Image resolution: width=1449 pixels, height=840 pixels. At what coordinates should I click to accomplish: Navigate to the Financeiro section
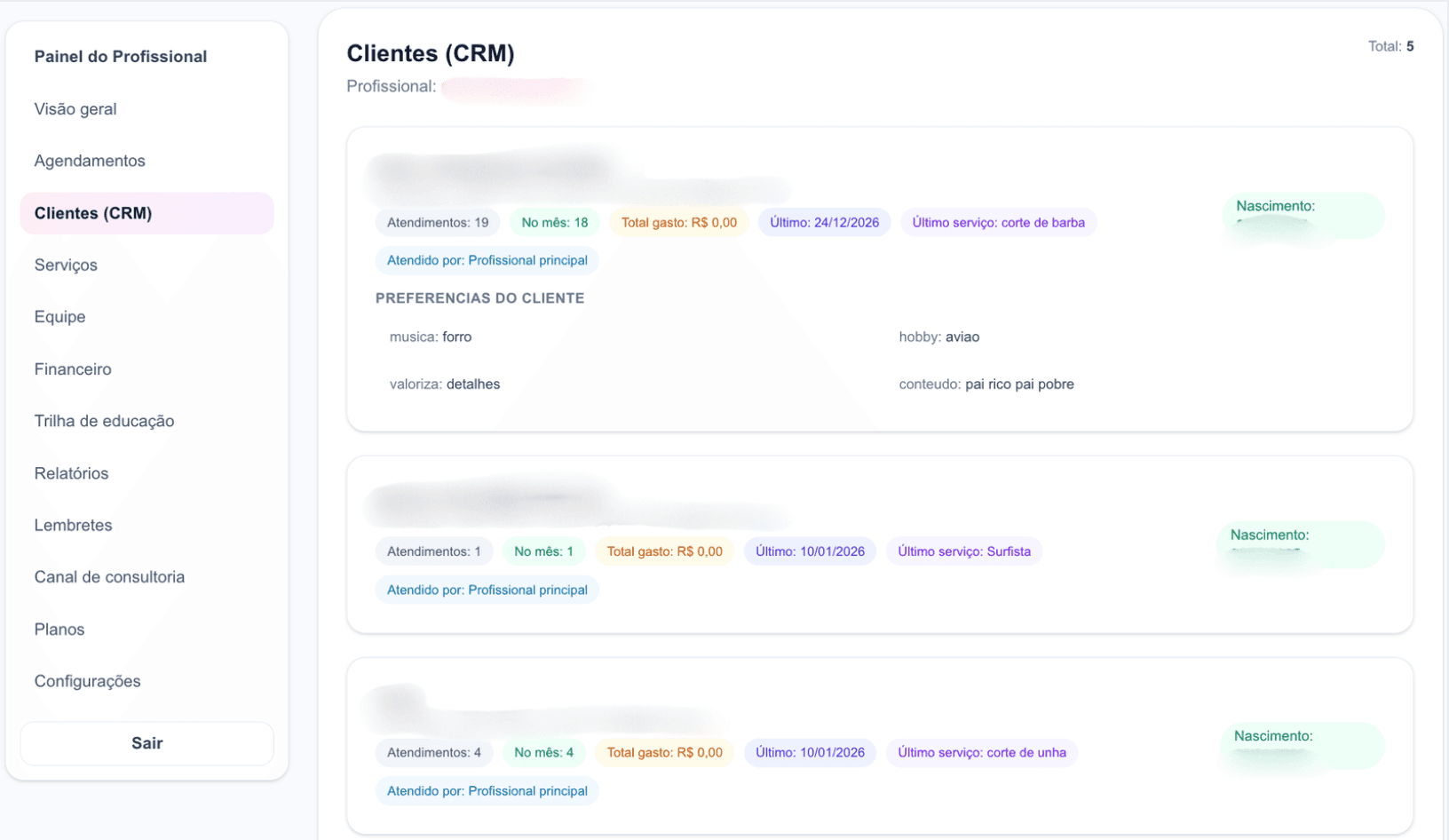coord(72,368)
